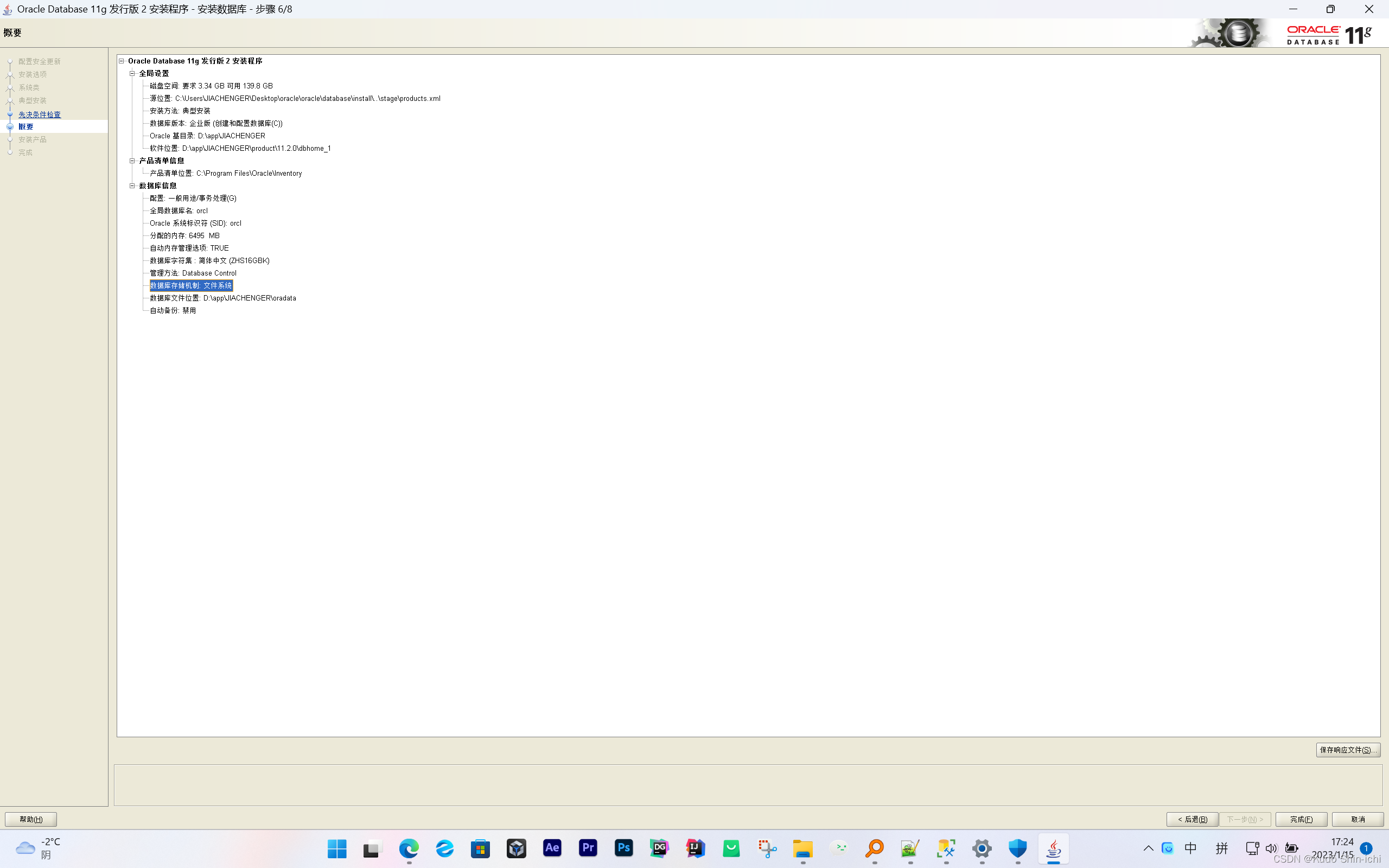The width and height of the screenshot is (1389, 868).
Task: Click the Java icon in the title bar
Action: click(x=8, y=9)
